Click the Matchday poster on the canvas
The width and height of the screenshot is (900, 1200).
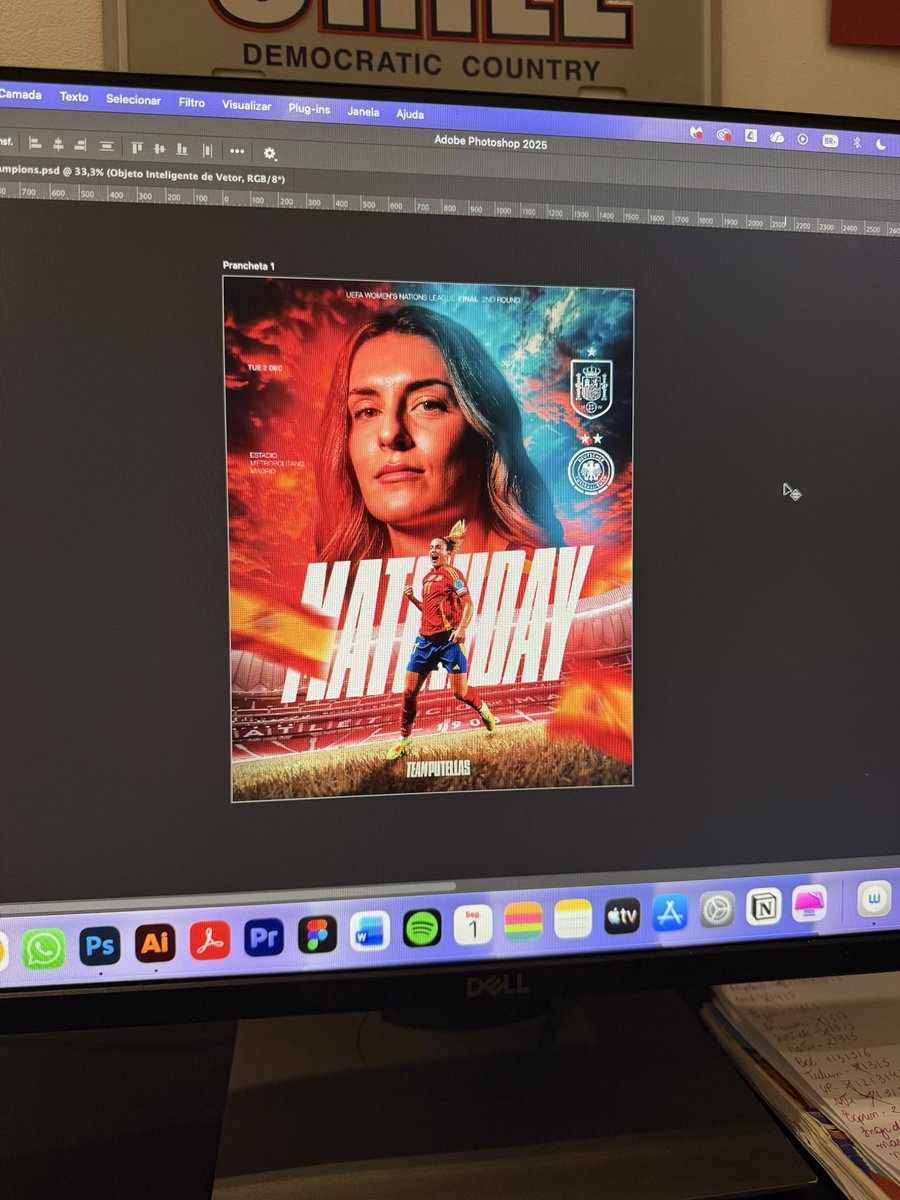[430, 540]
